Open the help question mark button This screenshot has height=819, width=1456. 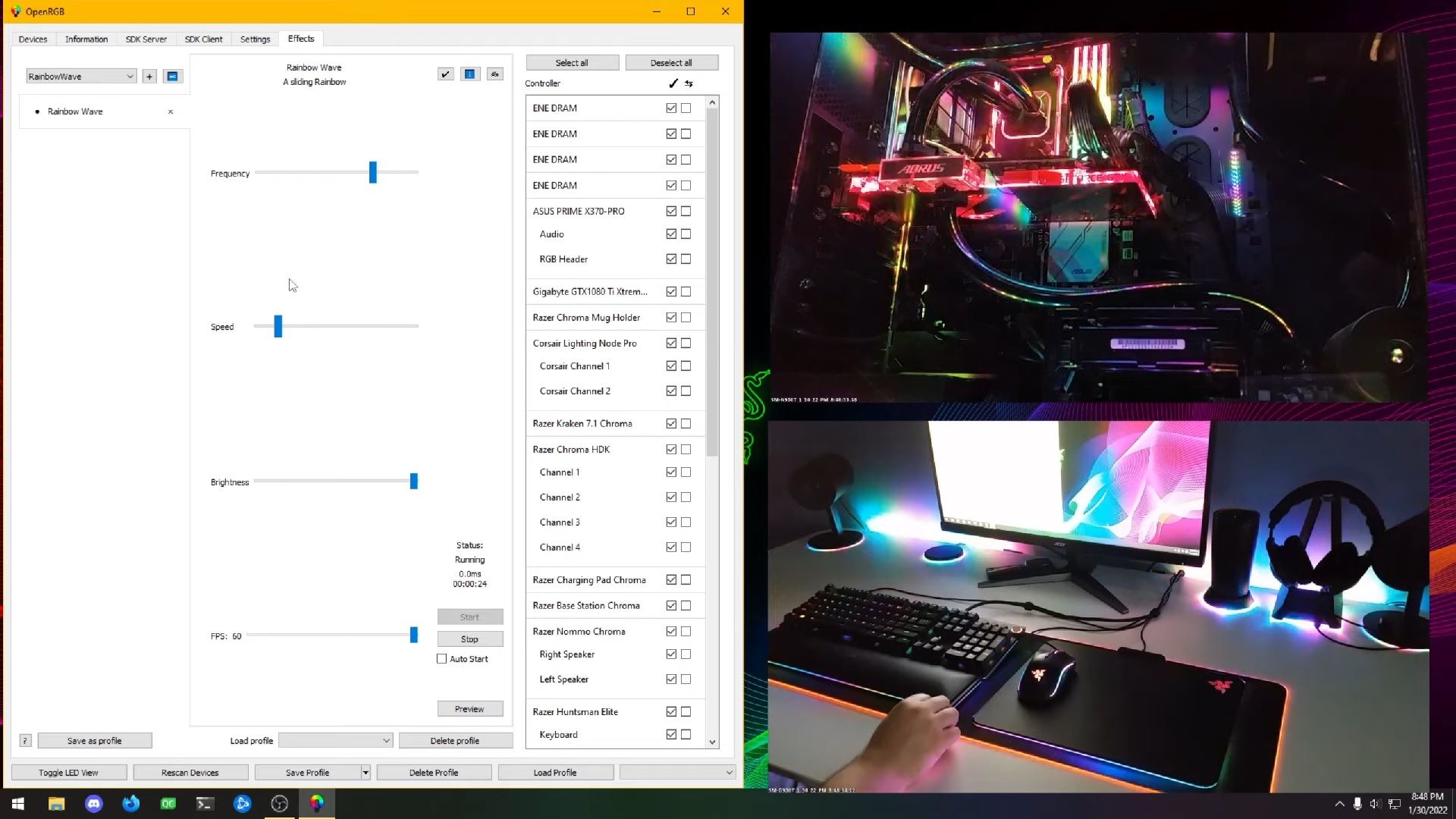pyautogui.click(x=25, y=741)
